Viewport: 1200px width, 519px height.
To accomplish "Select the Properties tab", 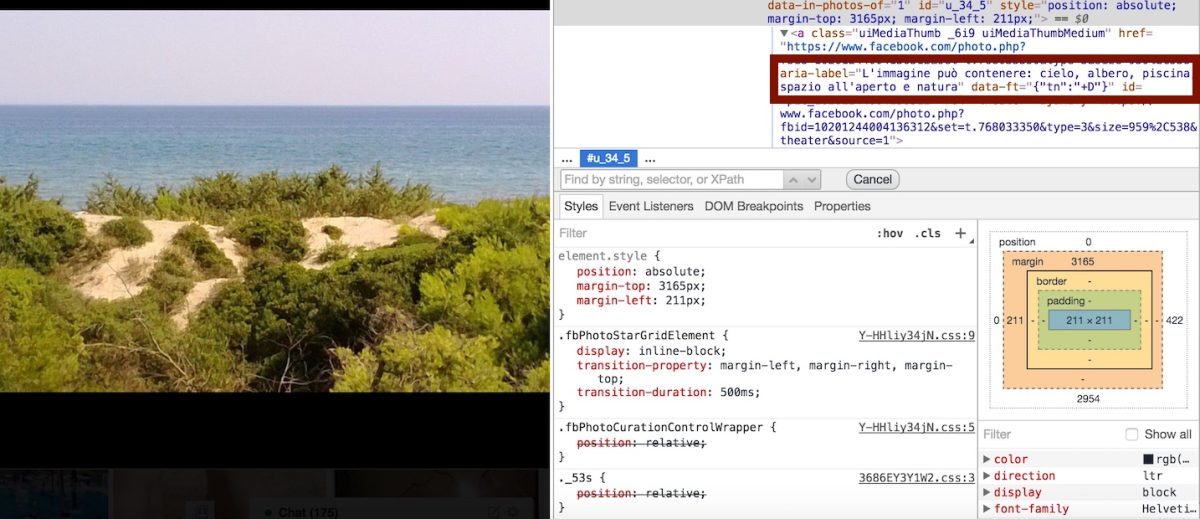I will click(842, 206).
